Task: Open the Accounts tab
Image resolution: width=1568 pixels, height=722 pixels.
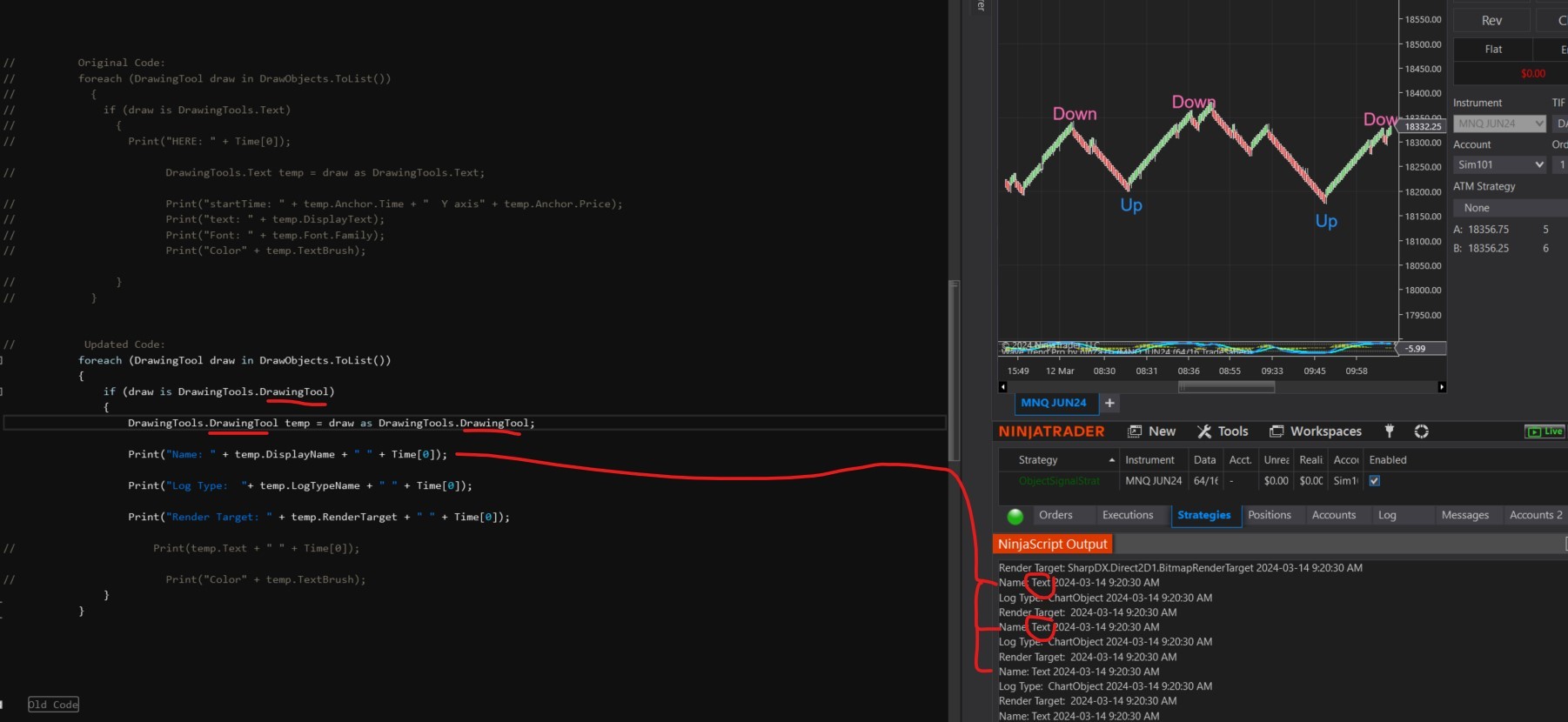Action: [x=1334, y=516]
